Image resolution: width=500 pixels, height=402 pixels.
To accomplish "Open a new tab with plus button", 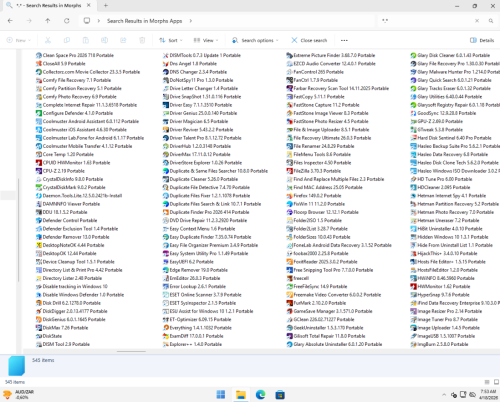I will click(x=106, y=5).
